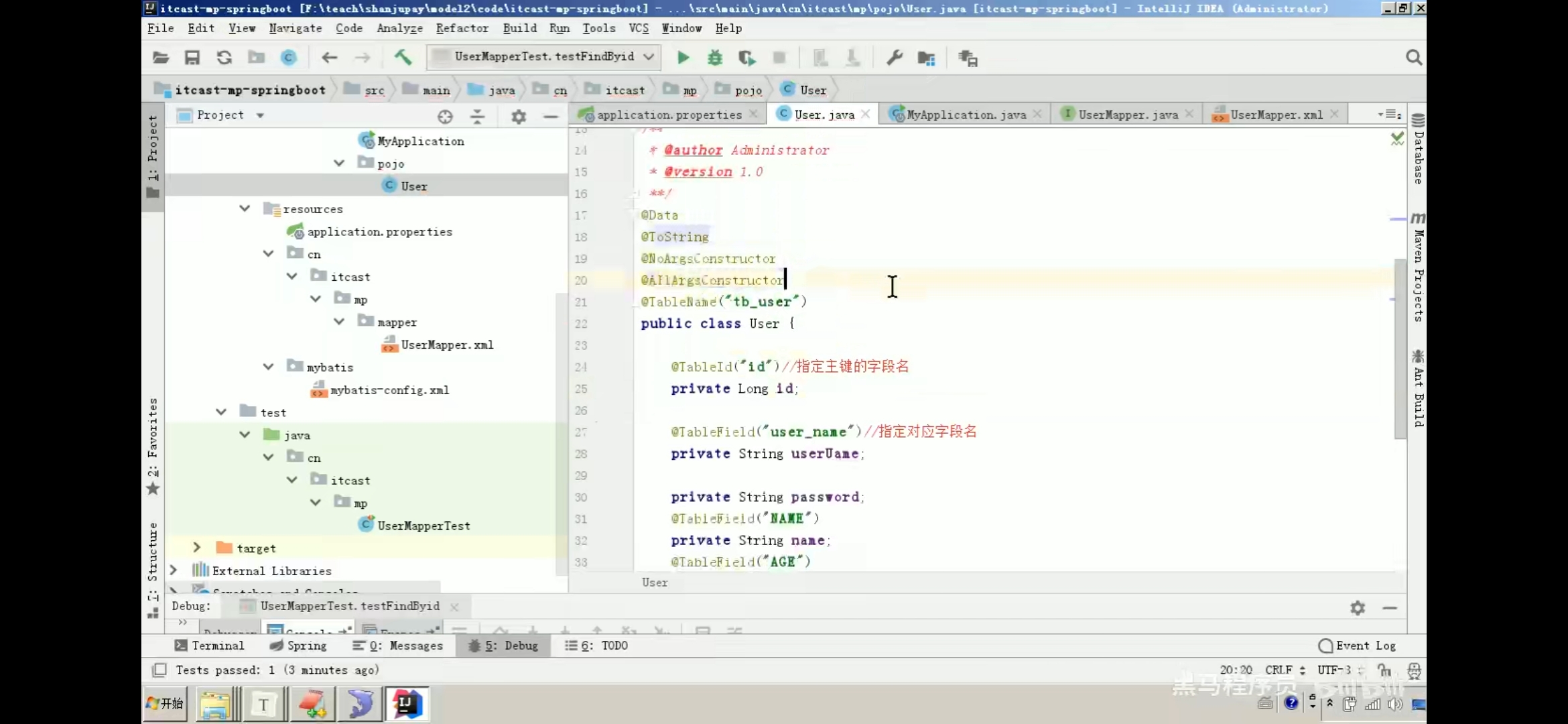Open the Event Log button
The image size is (1568, 724).
click(x=1358, y=646)
